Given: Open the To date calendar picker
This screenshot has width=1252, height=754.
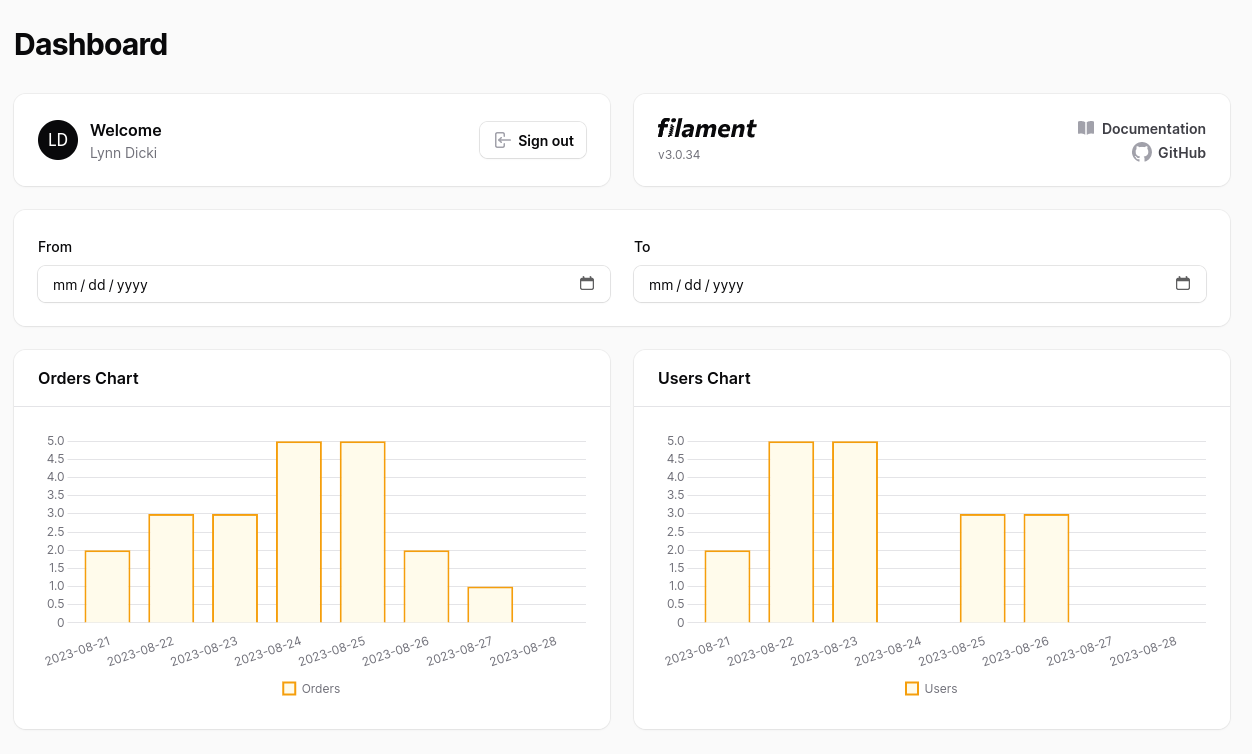Looking at the screenshot, I should [1183, 284].
